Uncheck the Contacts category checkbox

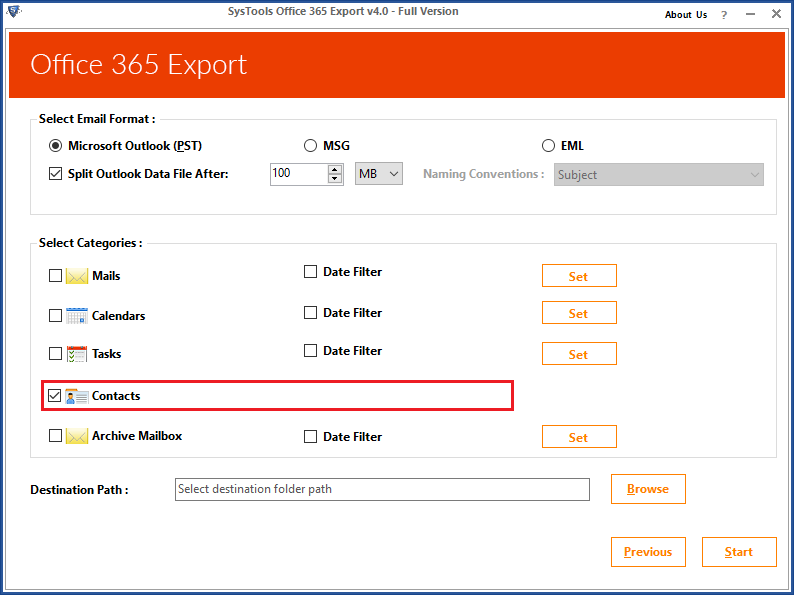(55, 395)
